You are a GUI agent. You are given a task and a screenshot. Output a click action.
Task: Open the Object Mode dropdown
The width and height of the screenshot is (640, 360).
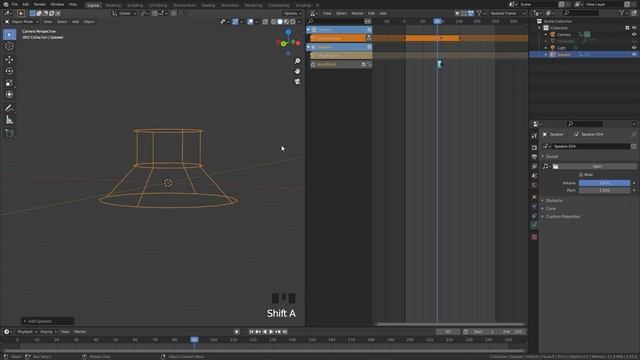(x=22, y=22)
